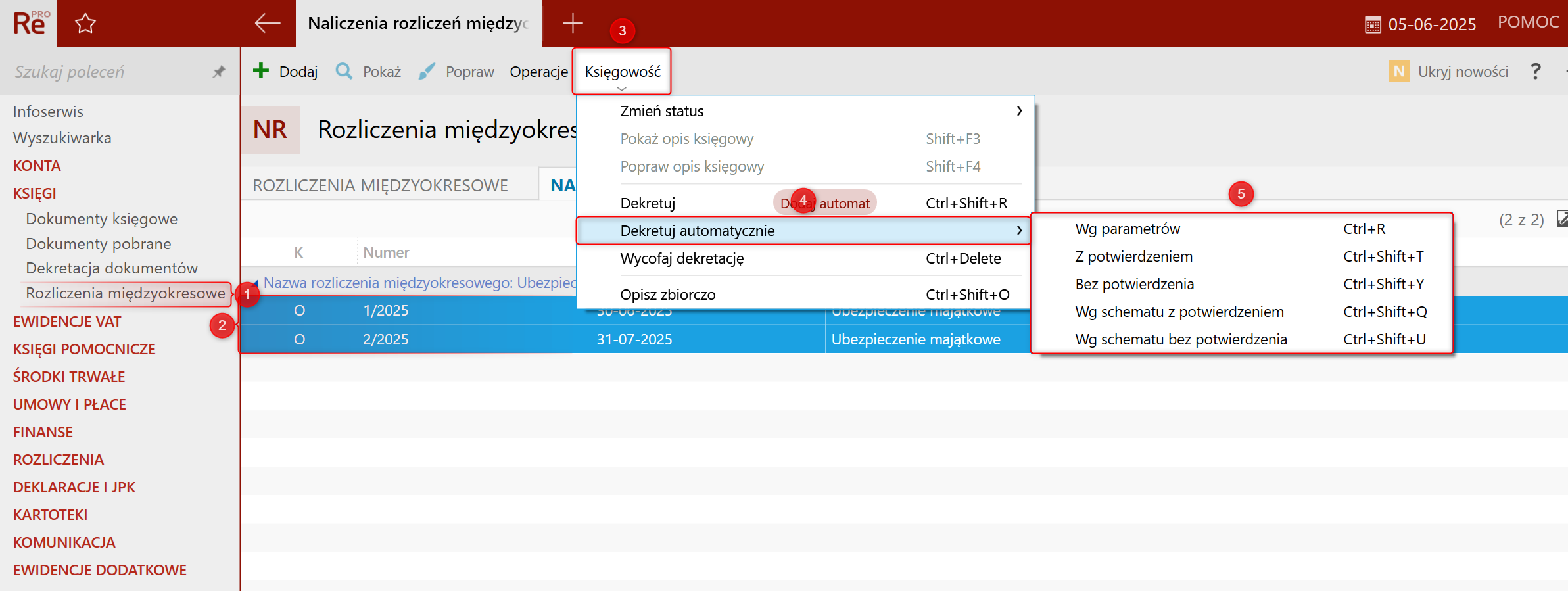The width and height of the screenshot is (1568, 591).
Task: Click the date cell 31-07-2025
Action: (634, 339)
